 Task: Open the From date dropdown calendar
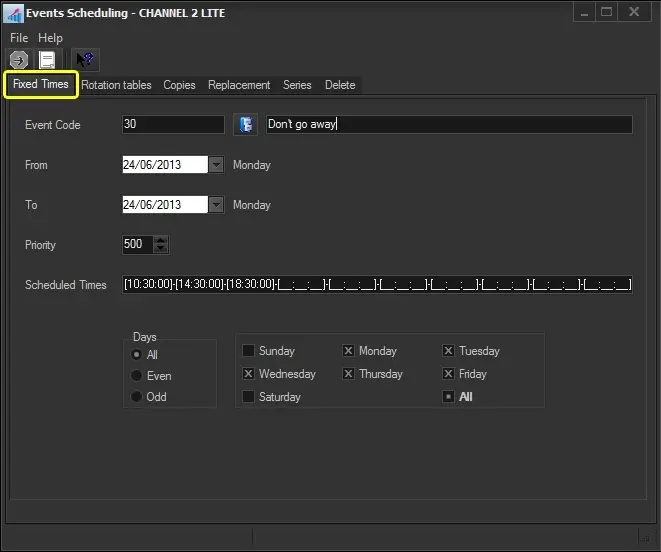point(216,165)
